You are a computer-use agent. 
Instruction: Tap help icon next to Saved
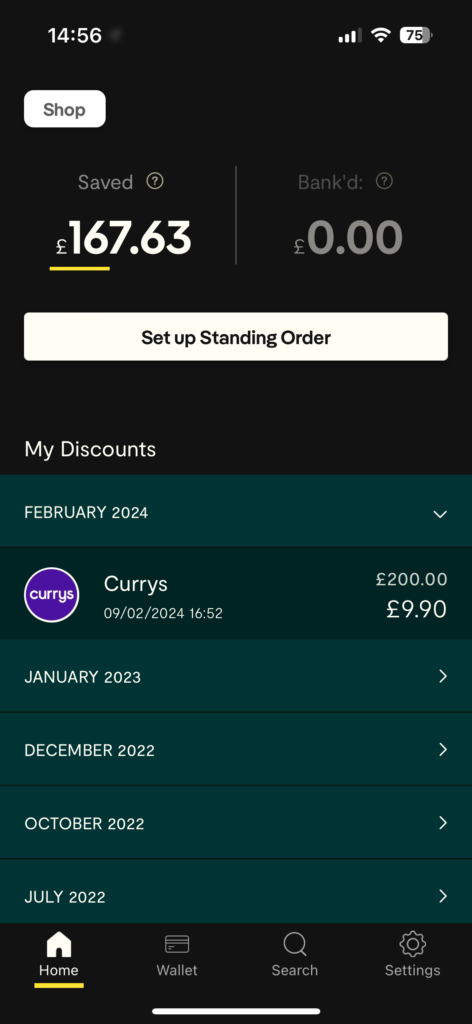[x=155, y=181]
